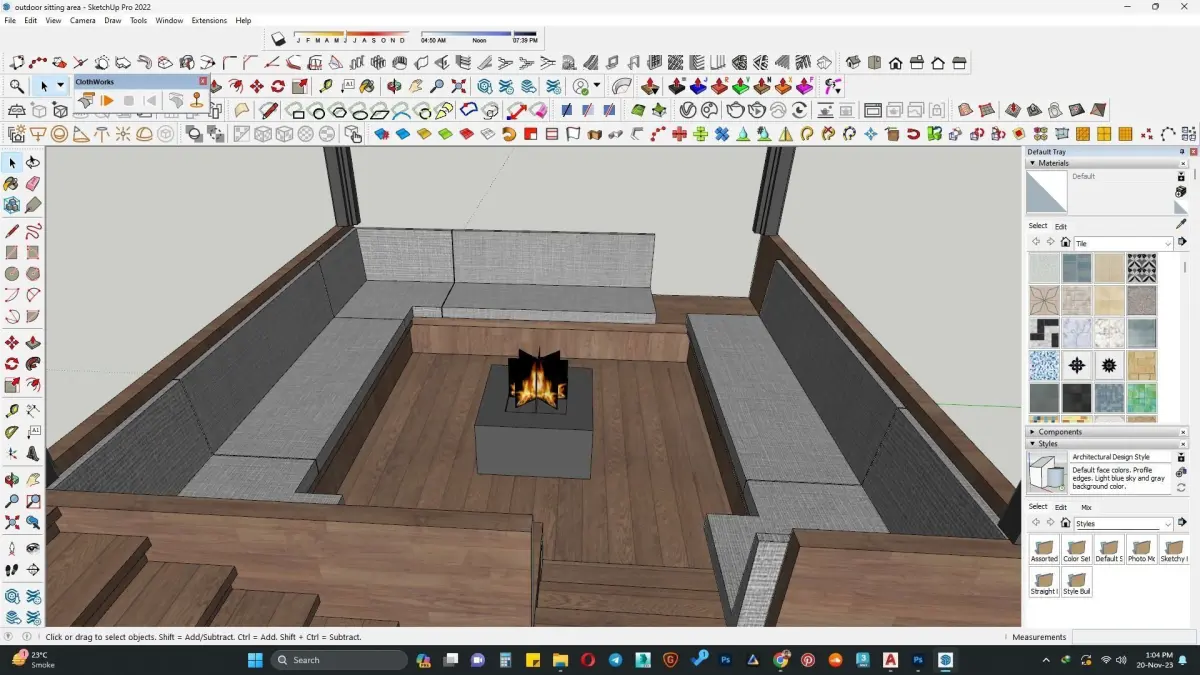Collapse the Materials panel

1031,163
